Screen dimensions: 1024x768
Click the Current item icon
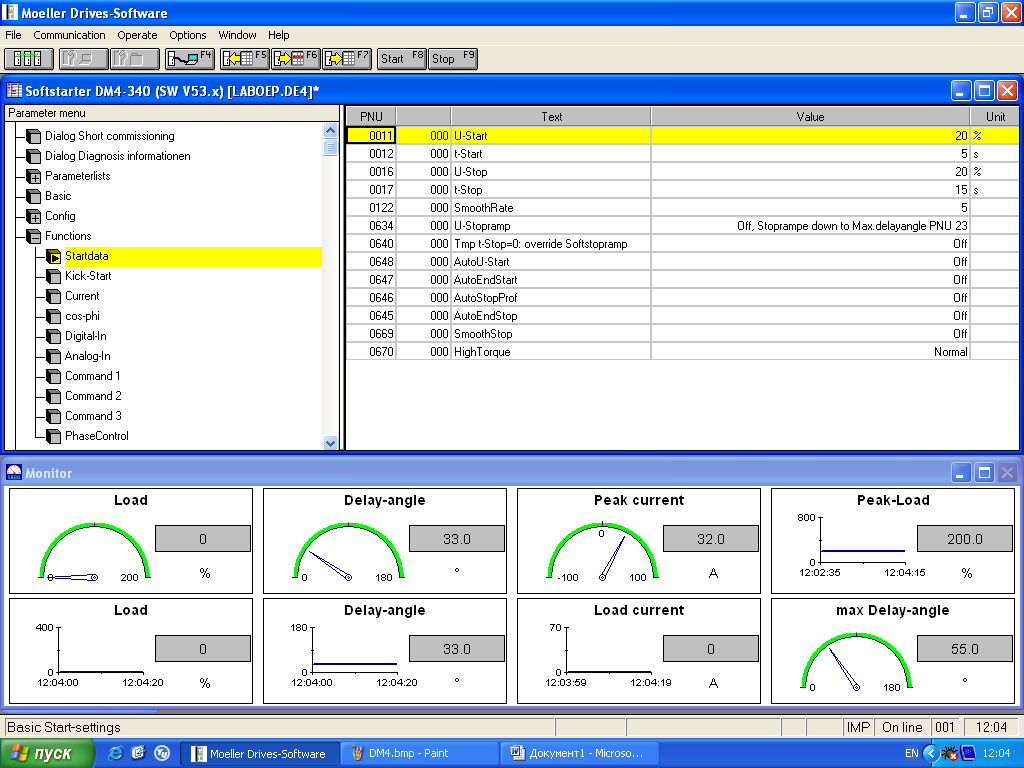pyautogui.click(x=54, y=296)
